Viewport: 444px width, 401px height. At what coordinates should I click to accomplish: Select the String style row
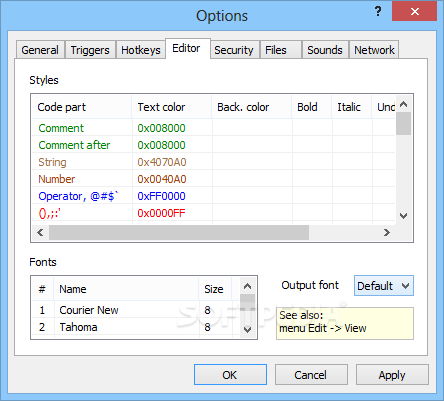pyautogui.click(x=213, y=162)
